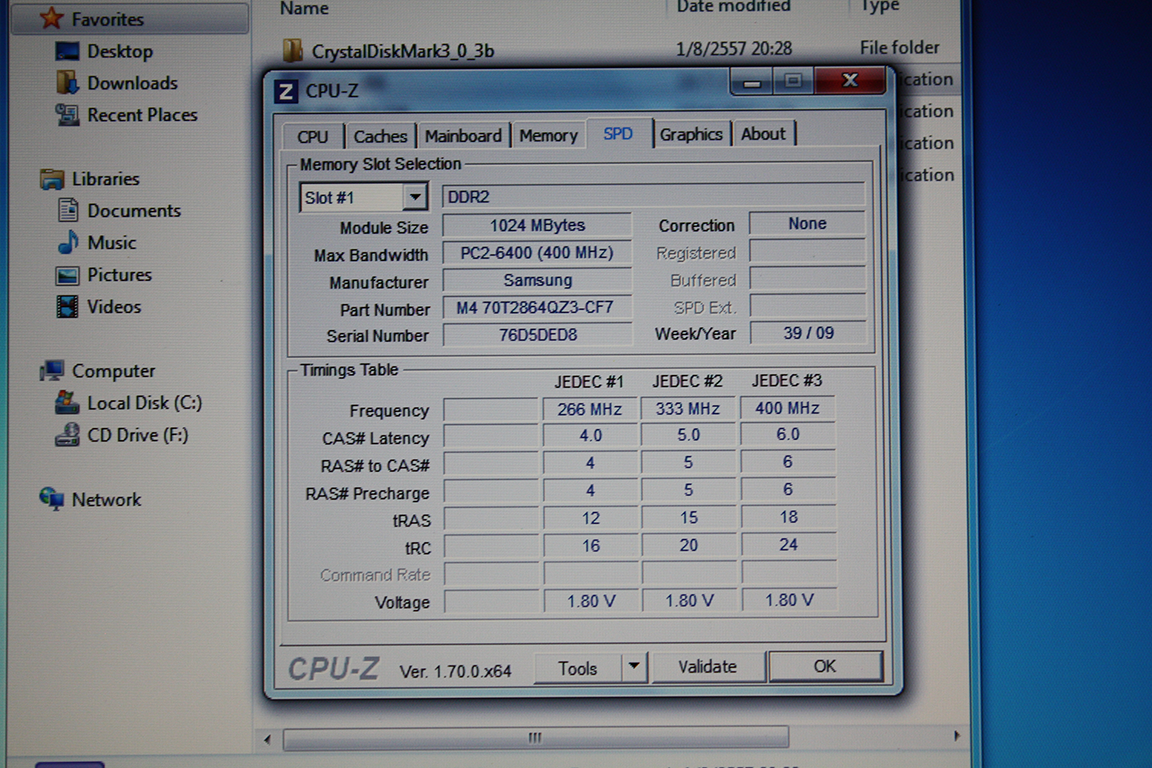1152x768 pixels.
Task: Select Network in navigation pane
Action: coord(106,500)
